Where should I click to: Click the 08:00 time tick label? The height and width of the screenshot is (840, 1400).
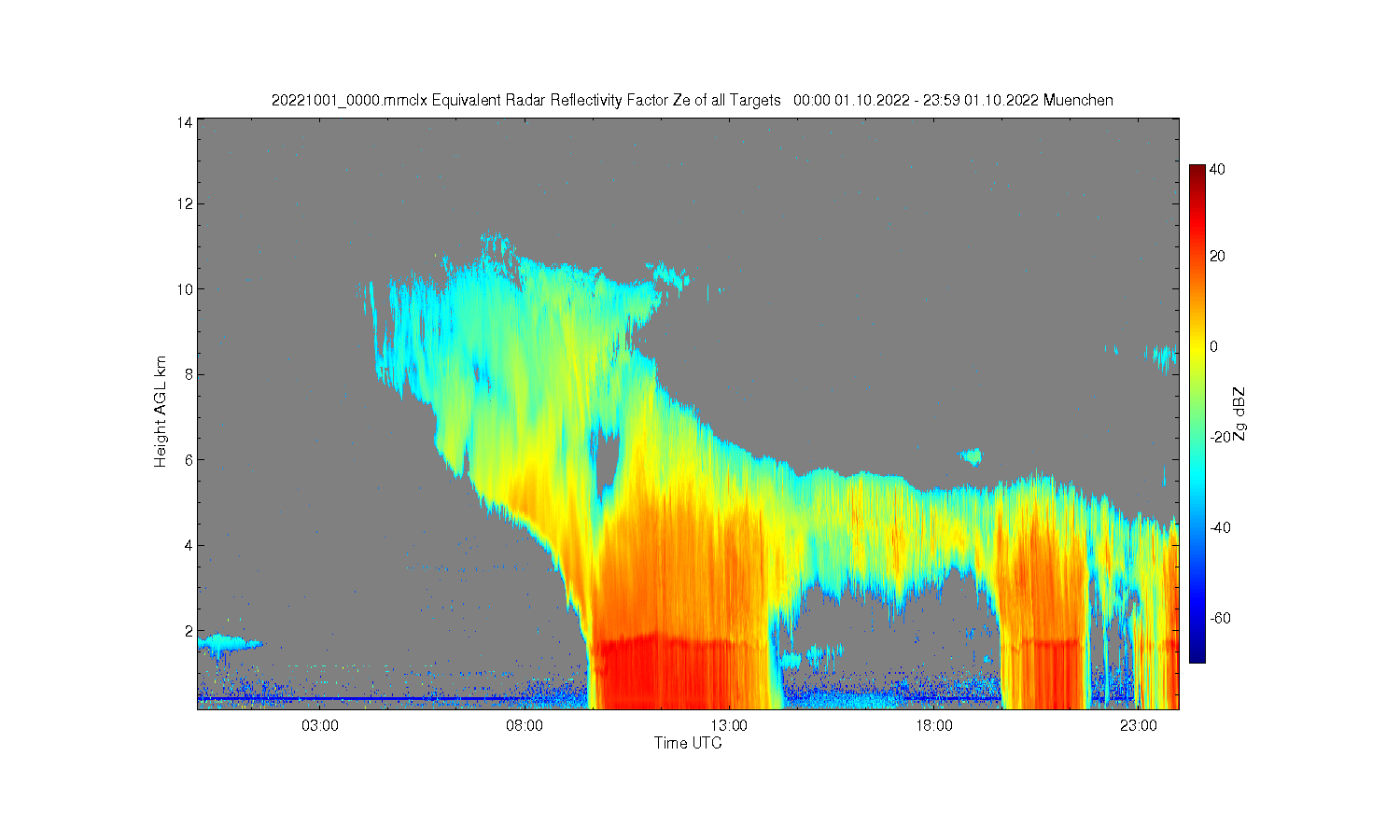[525, 725]
